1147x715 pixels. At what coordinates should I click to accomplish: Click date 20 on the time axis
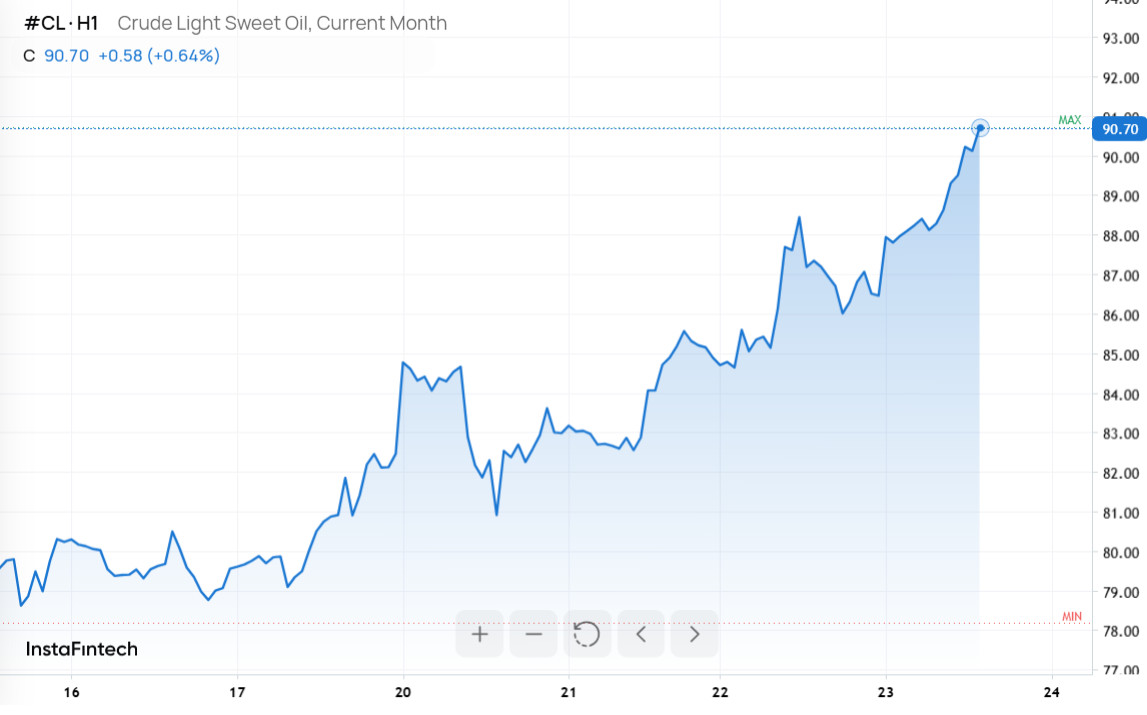pyautogui.click(x=403, y=692)
